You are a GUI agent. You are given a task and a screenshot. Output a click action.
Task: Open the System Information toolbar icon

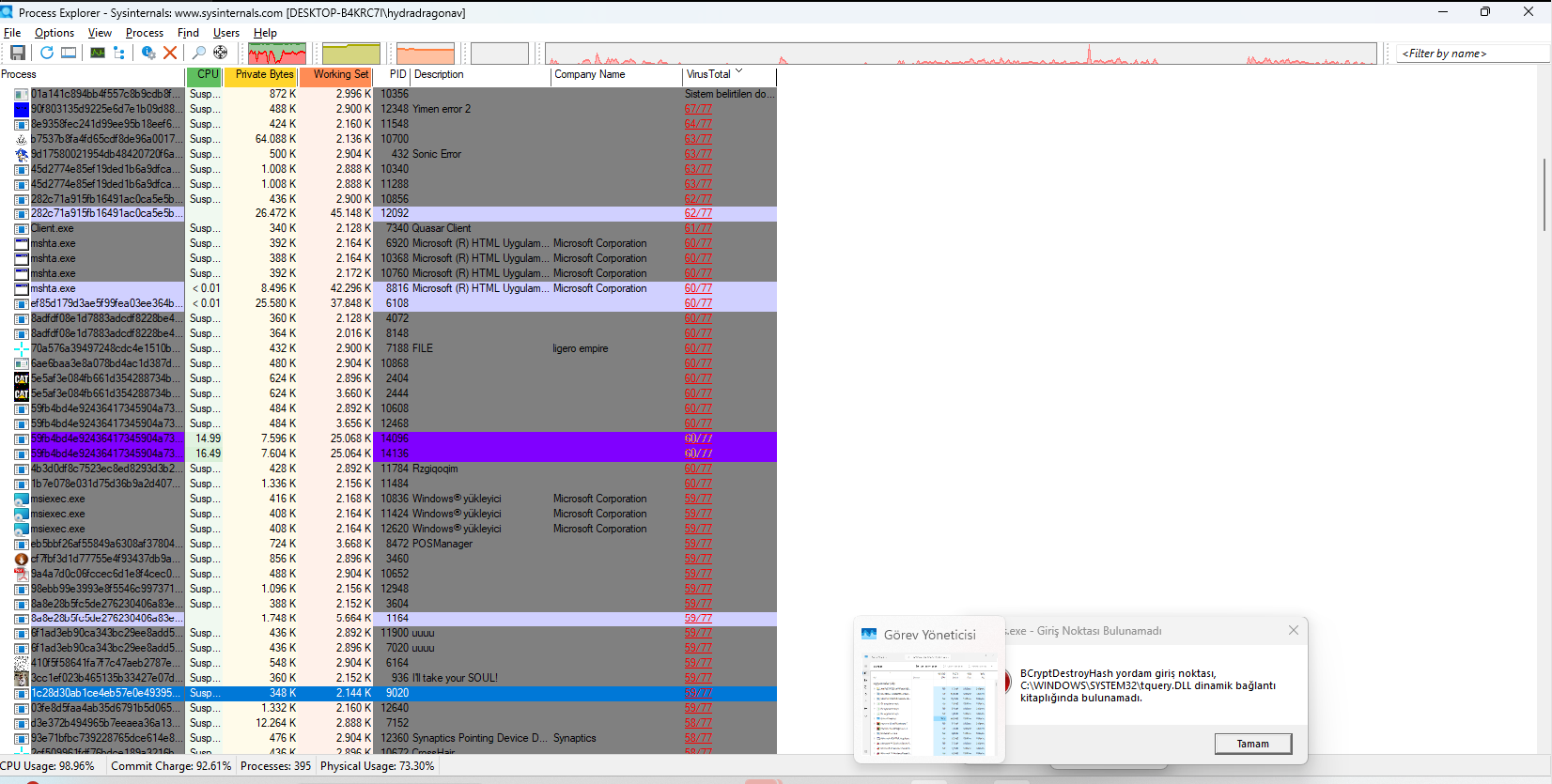[x=98, y=53]
